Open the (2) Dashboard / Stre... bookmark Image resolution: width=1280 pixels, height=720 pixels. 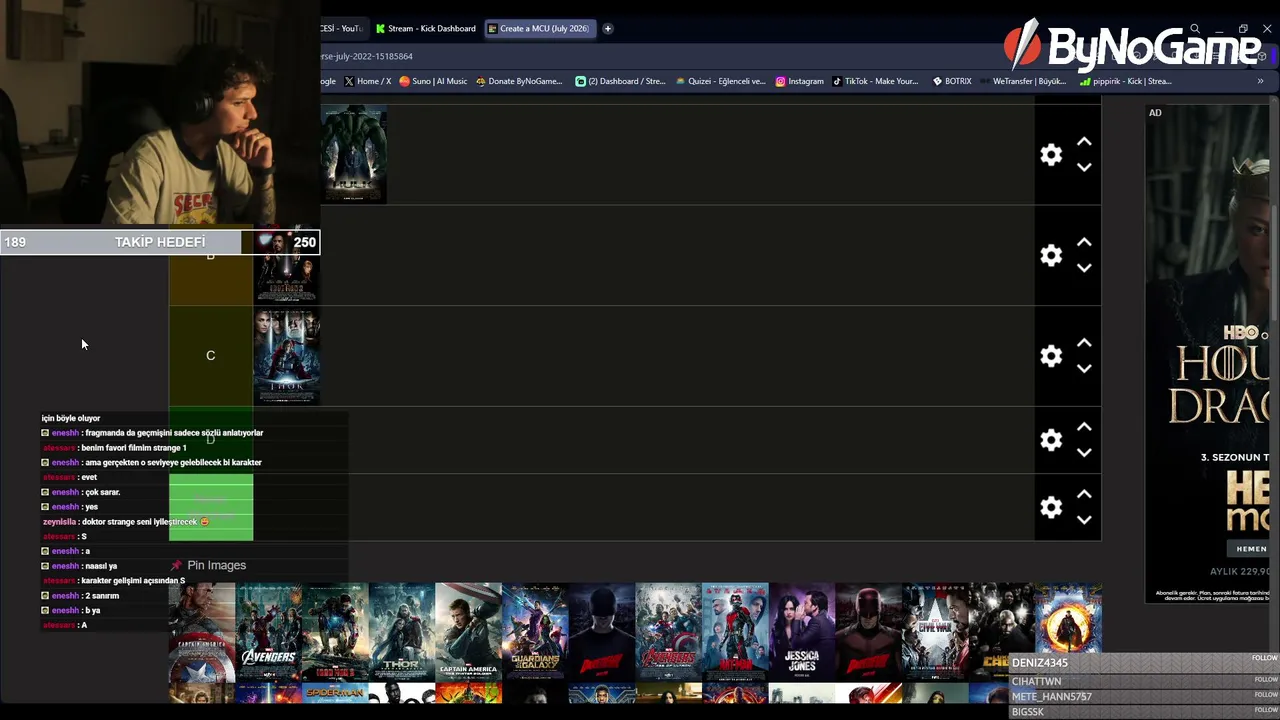point(621,81)
